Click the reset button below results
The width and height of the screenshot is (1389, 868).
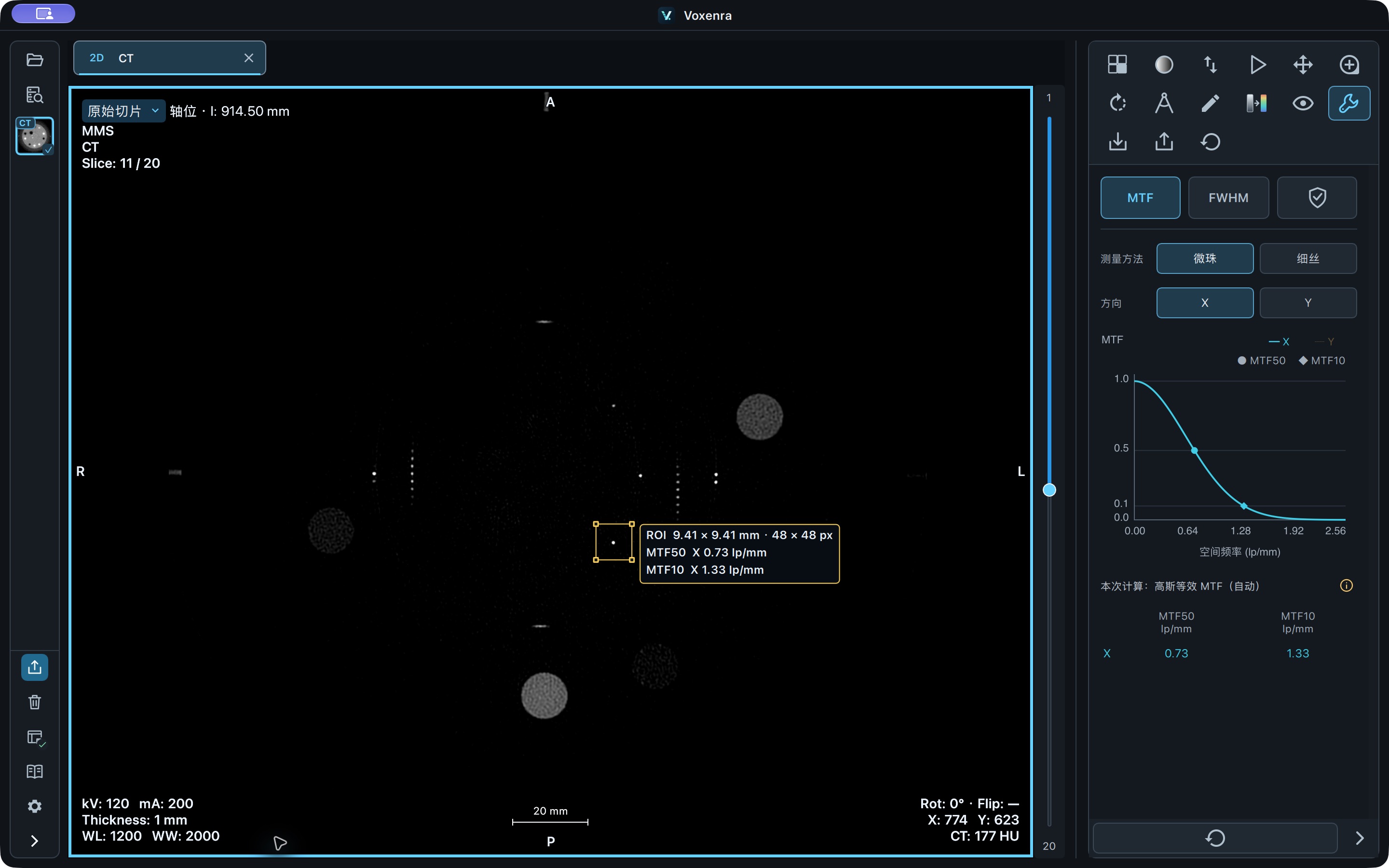click(x=1215, y=838)
